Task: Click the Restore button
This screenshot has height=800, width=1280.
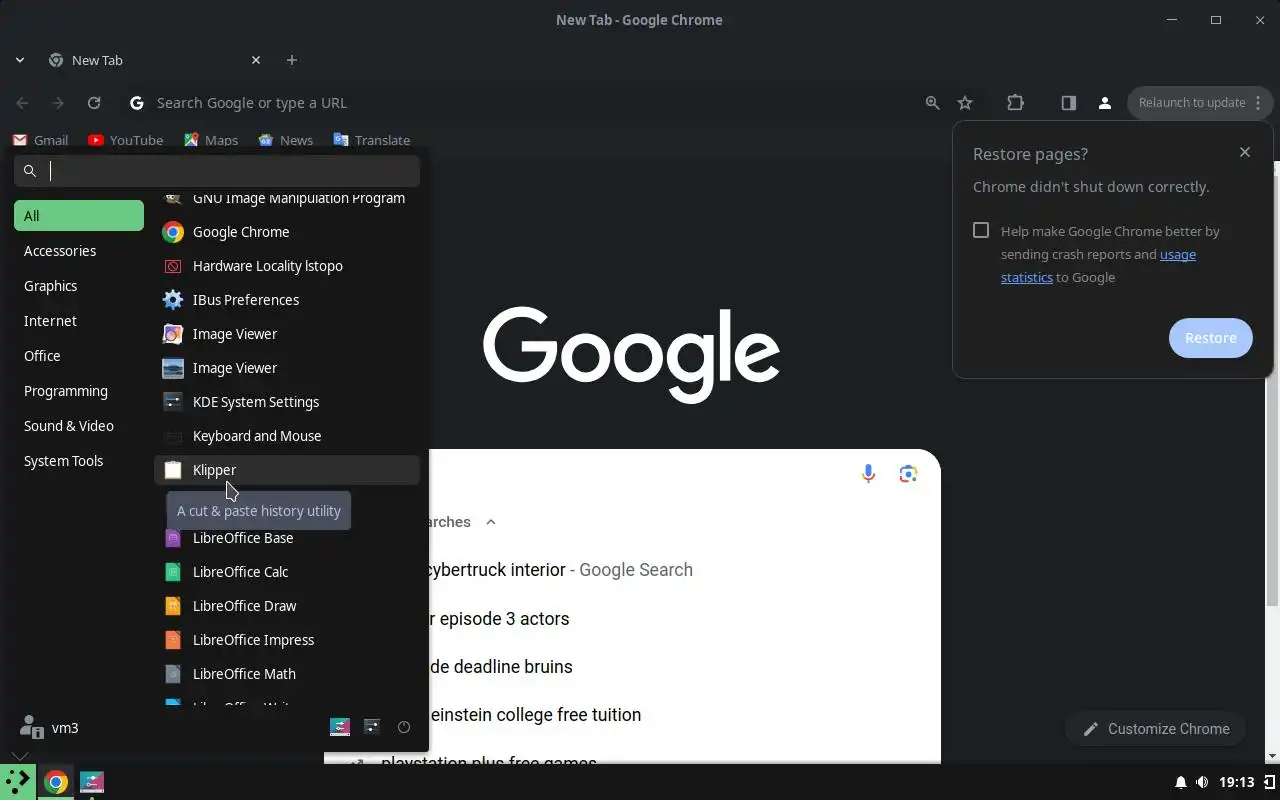Action: [1210, 338]
